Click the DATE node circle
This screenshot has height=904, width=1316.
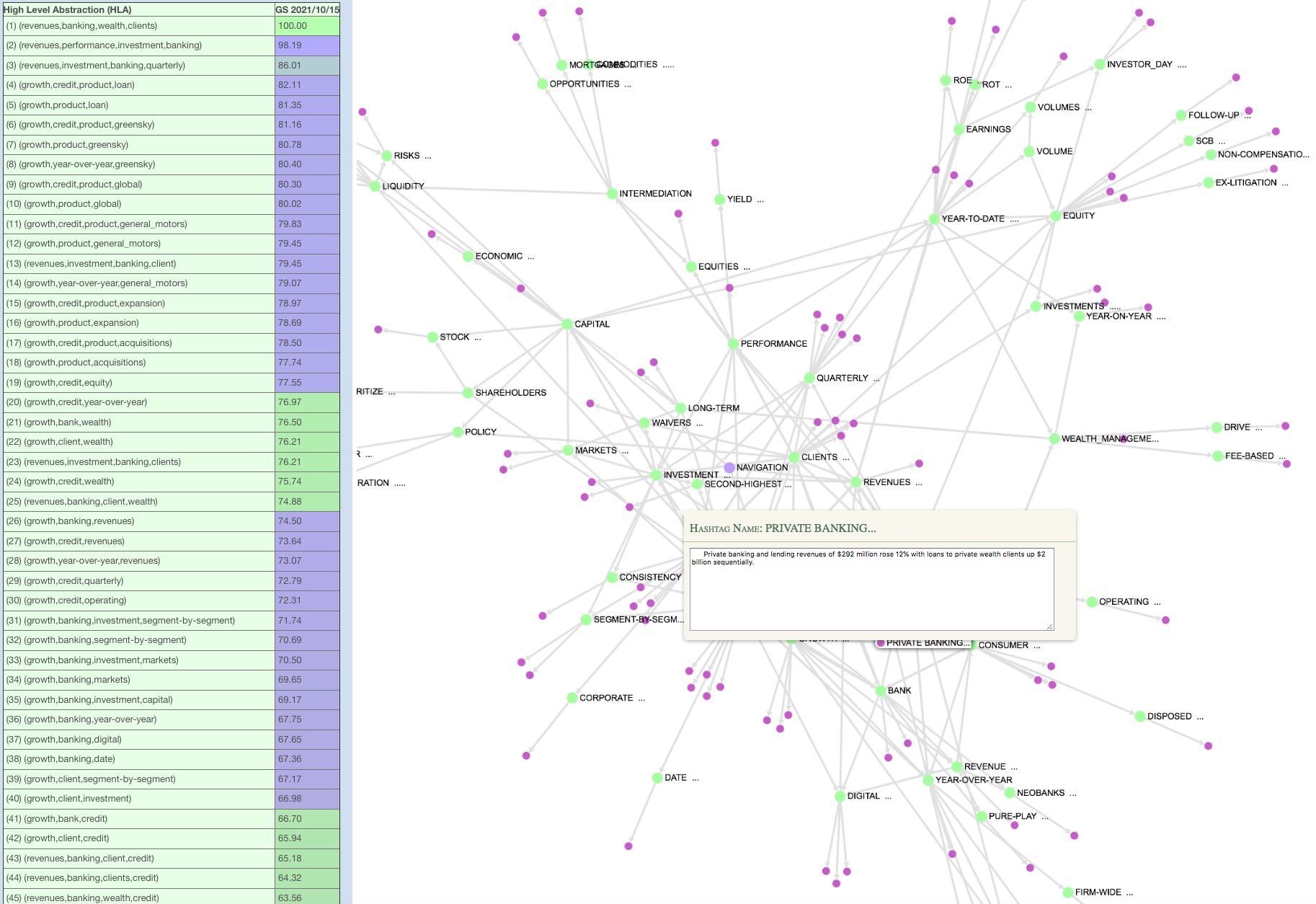click(657, 778)
